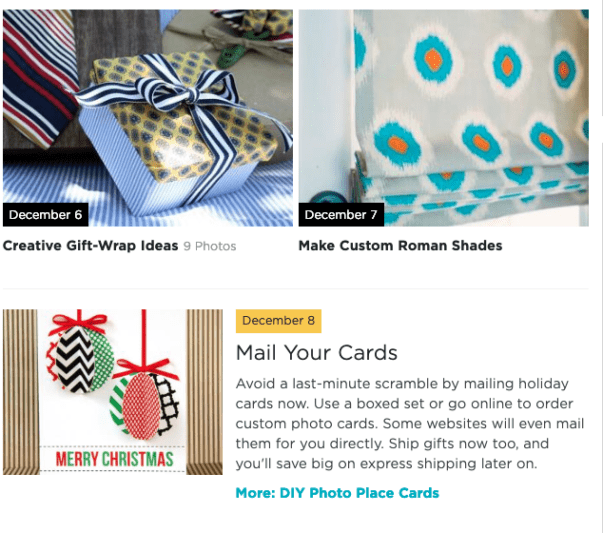The width and height of the screenshot is (603, 533).
Task: Click the December 7 date label
Action: 341,215
